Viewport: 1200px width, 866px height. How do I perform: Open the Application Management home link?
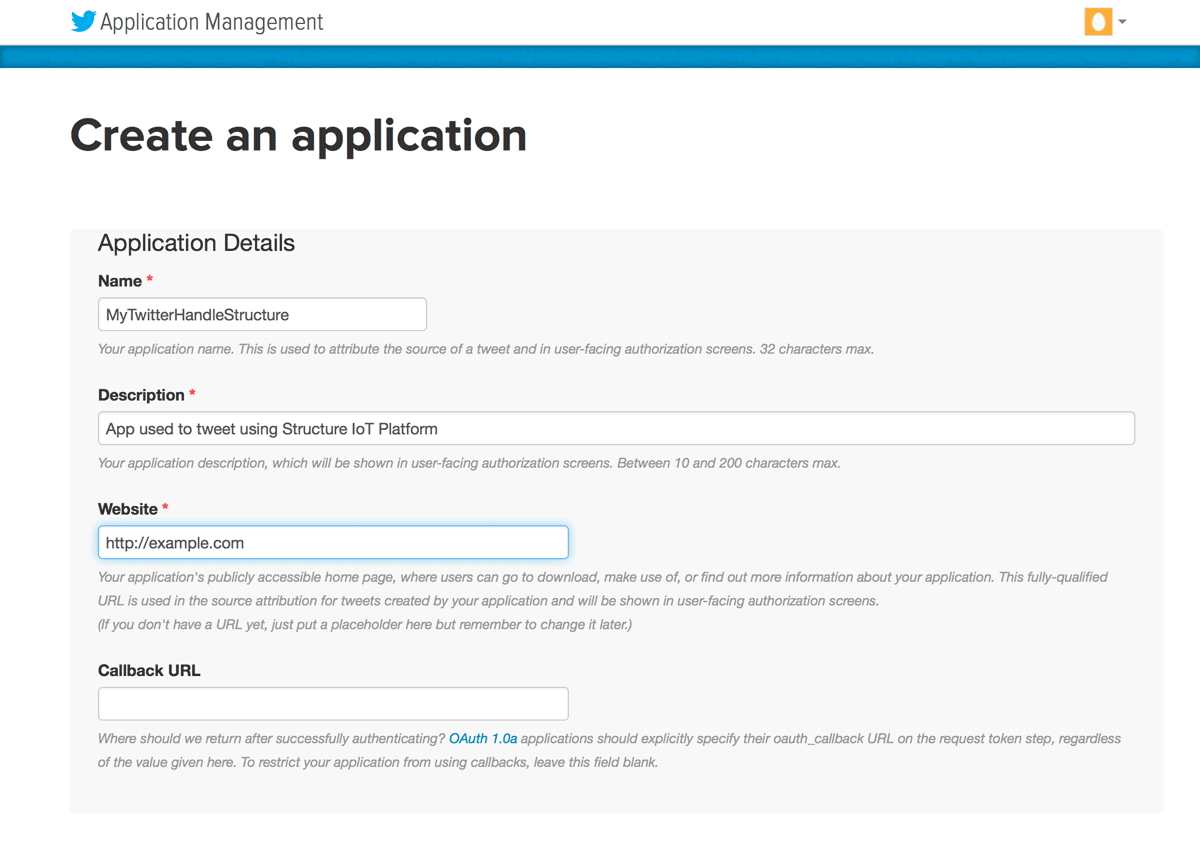[x=212, y=22]
